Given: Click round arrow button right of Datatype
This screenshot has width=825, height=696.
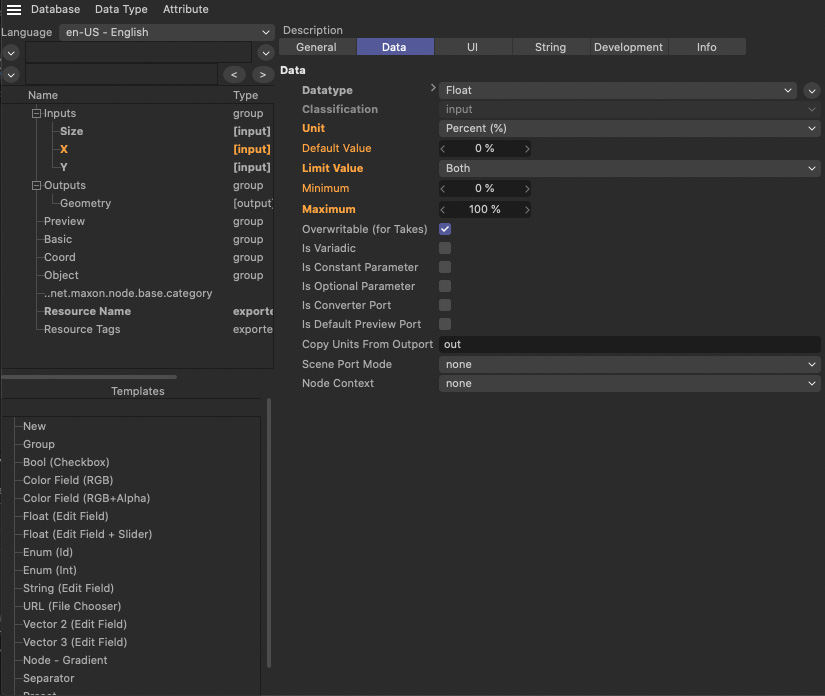Looking at the screenshot, I should [x=812, y=91].
